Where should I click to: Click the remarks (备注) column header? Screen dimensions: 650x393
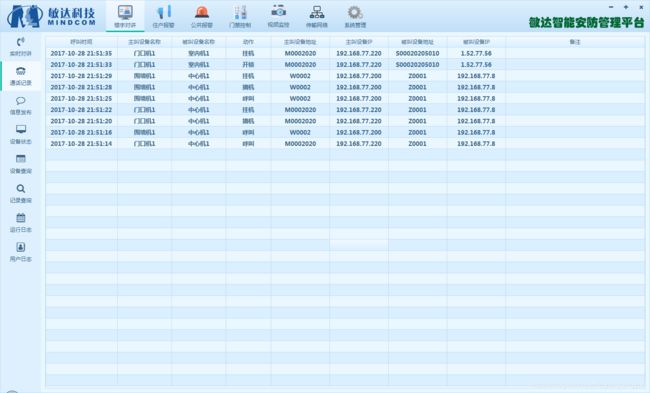575,42
